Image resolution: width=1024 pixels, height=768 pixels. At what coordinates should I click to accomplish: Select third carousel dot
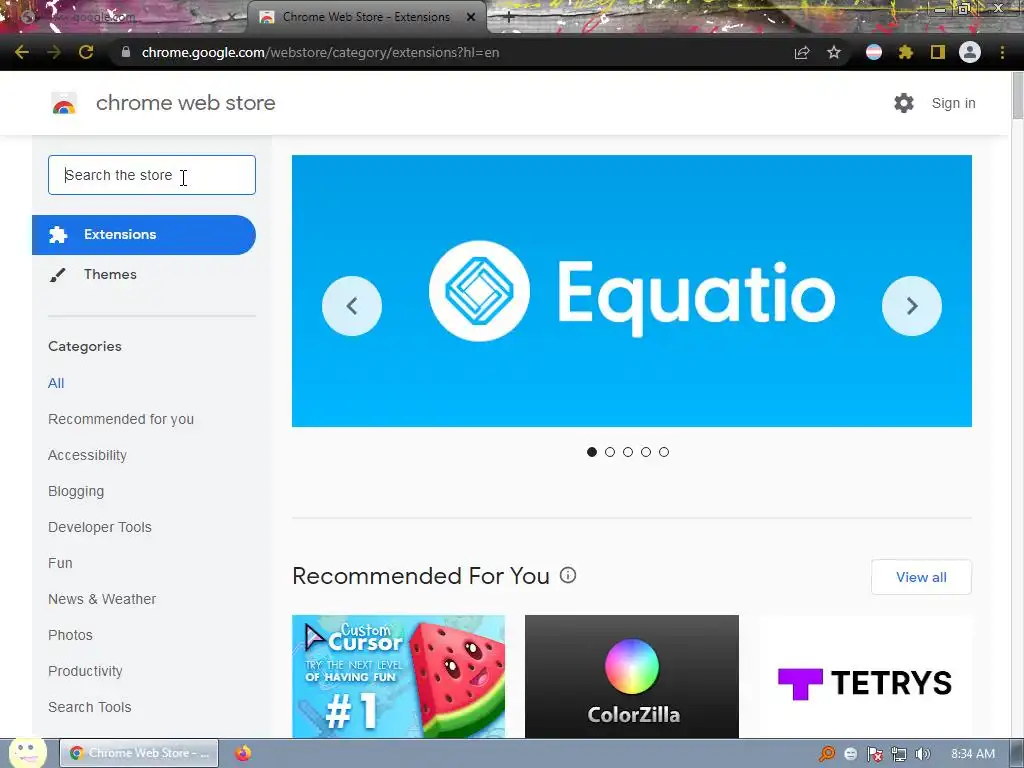coord(628,452)
